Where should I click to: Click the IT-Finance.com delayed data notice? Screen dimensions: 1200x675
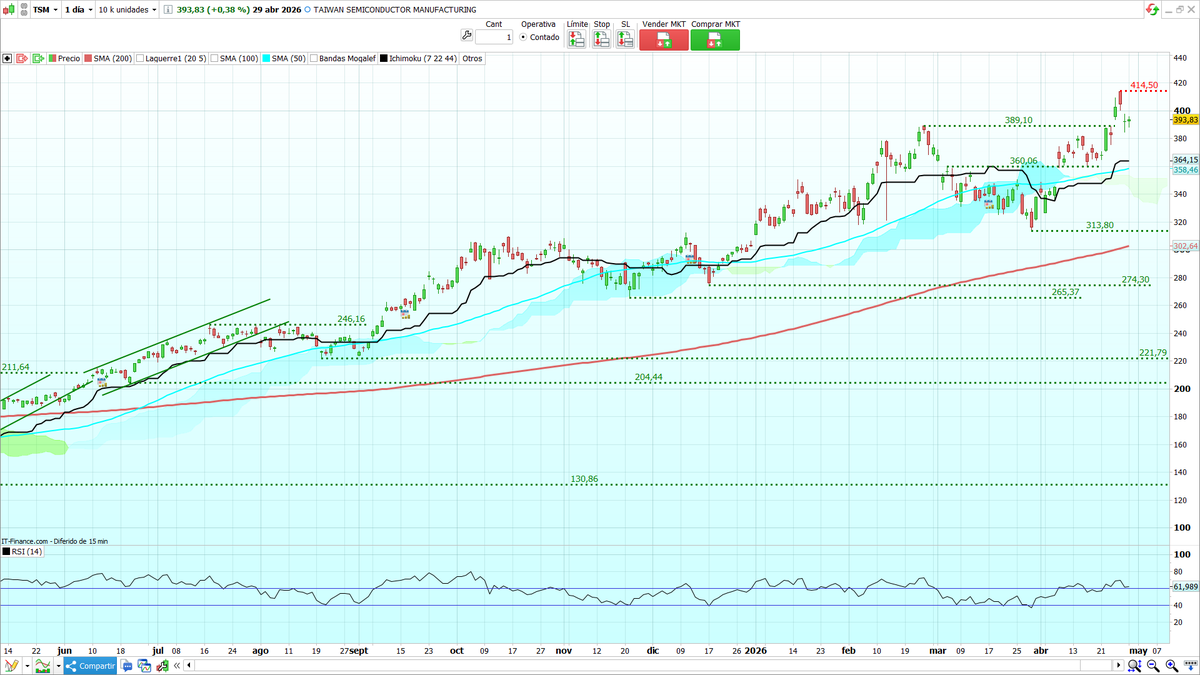click(54, 541)
